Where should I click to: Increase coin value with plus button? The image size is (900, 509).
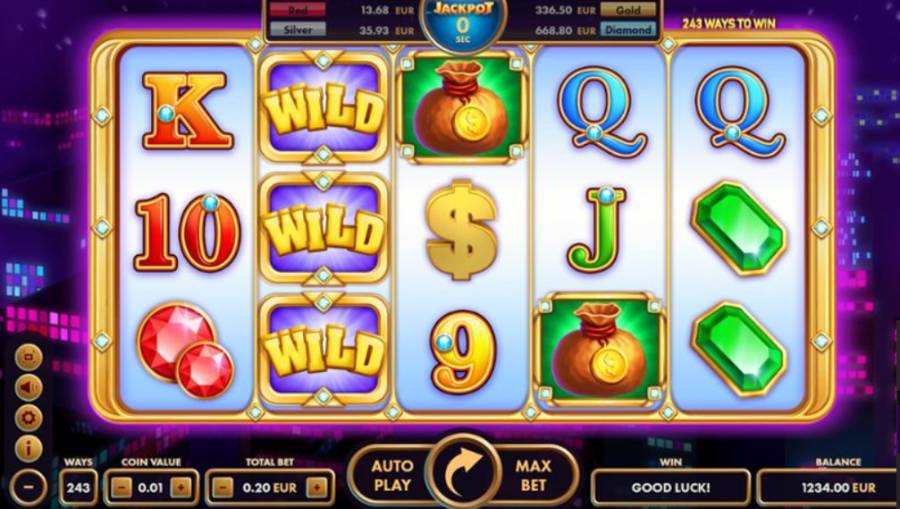tap(180, 488)
